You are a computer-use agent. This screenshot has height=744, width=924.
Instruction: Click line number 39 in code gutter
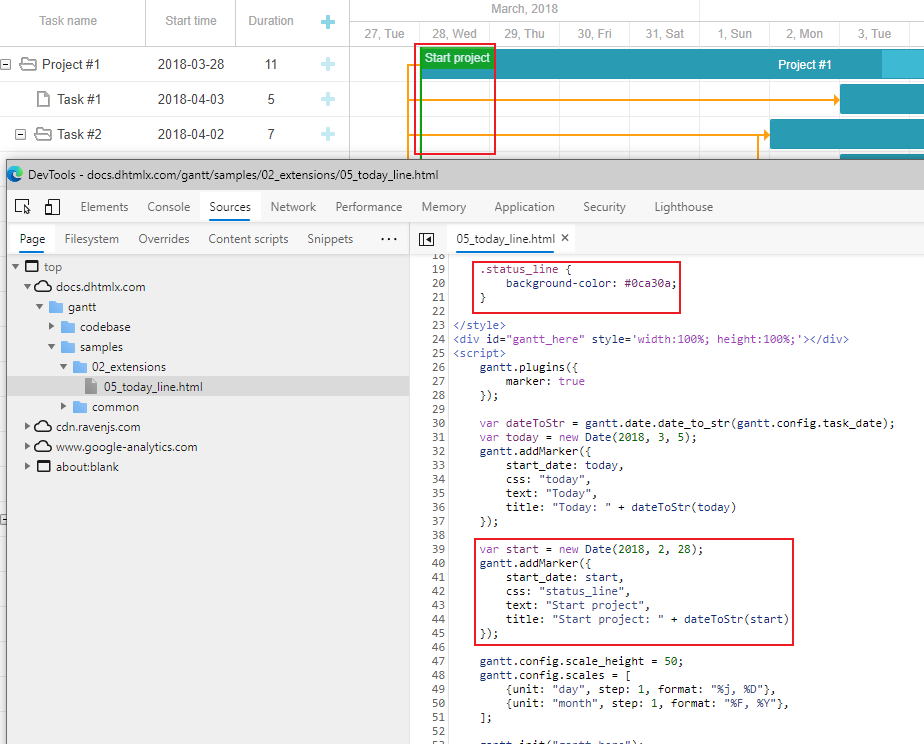pos(438,549)
